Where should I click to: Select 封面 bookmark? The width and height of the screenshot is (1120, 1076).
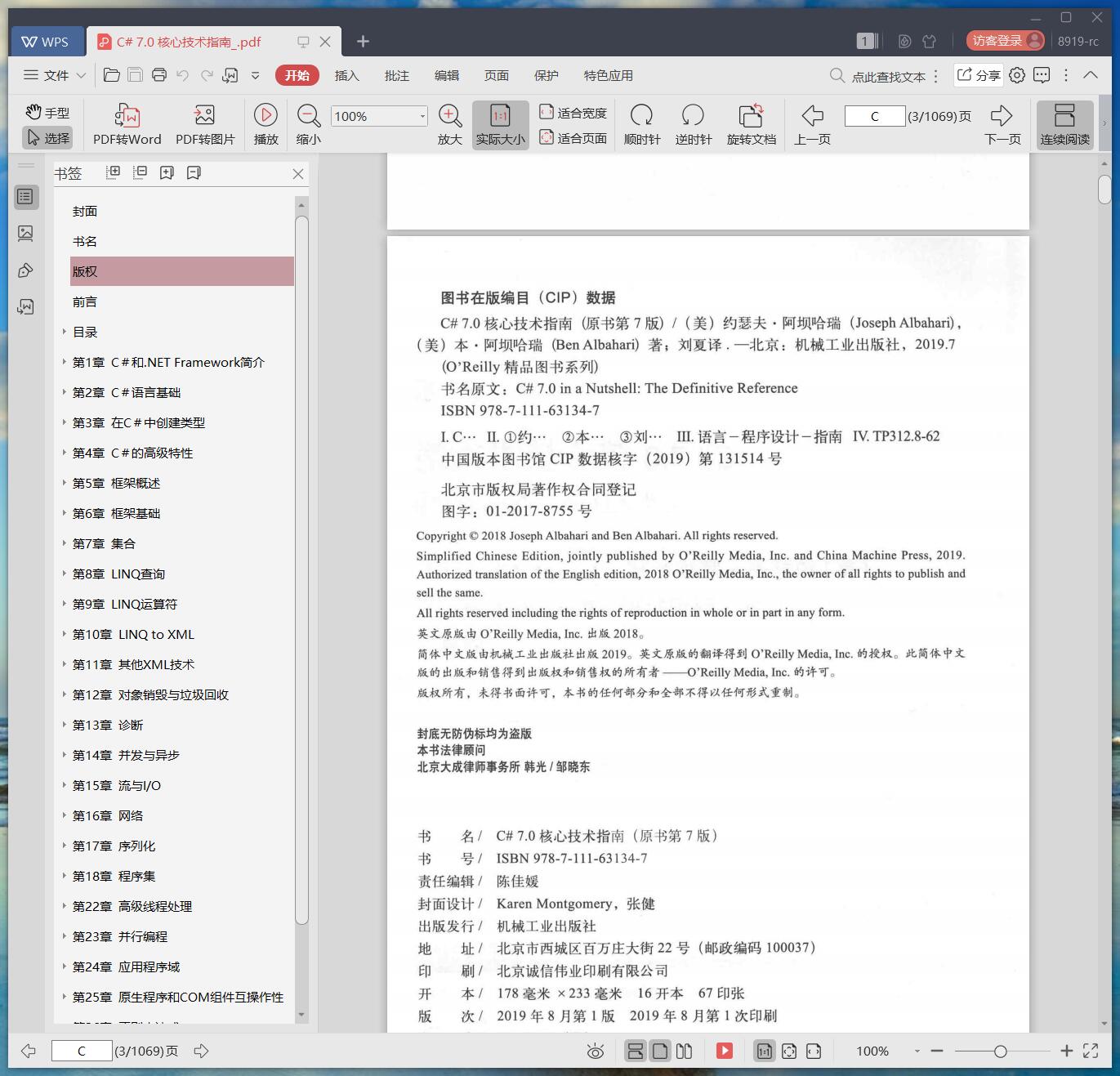[x=85, y=211]
